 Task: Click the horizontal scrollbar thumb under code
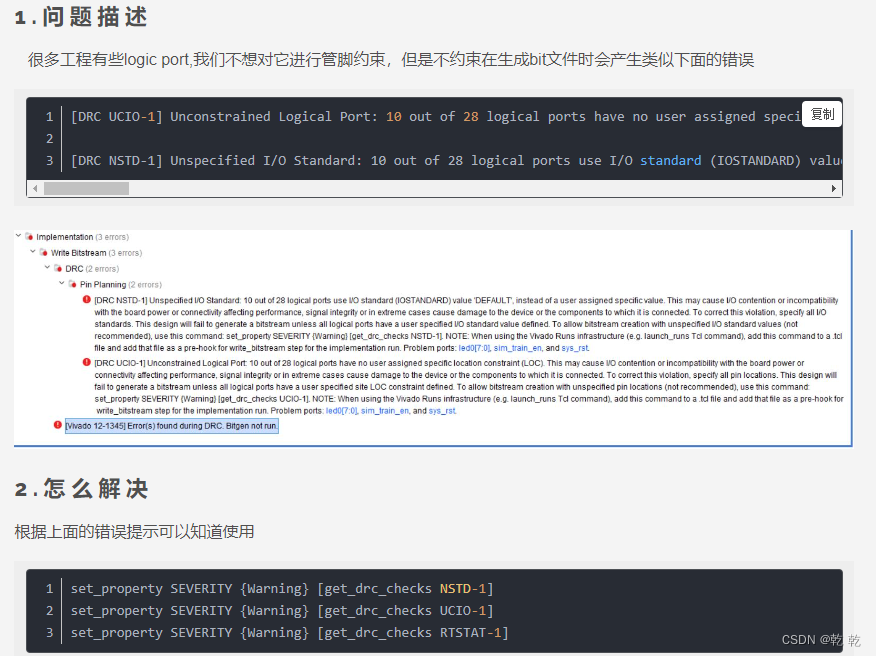tap(87, 189)
